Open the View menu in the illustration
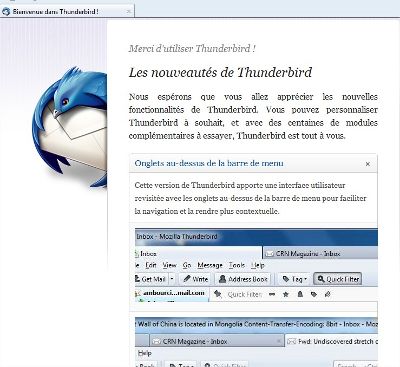This screenshot has height=367, width=400. click(x=169, y=265)
